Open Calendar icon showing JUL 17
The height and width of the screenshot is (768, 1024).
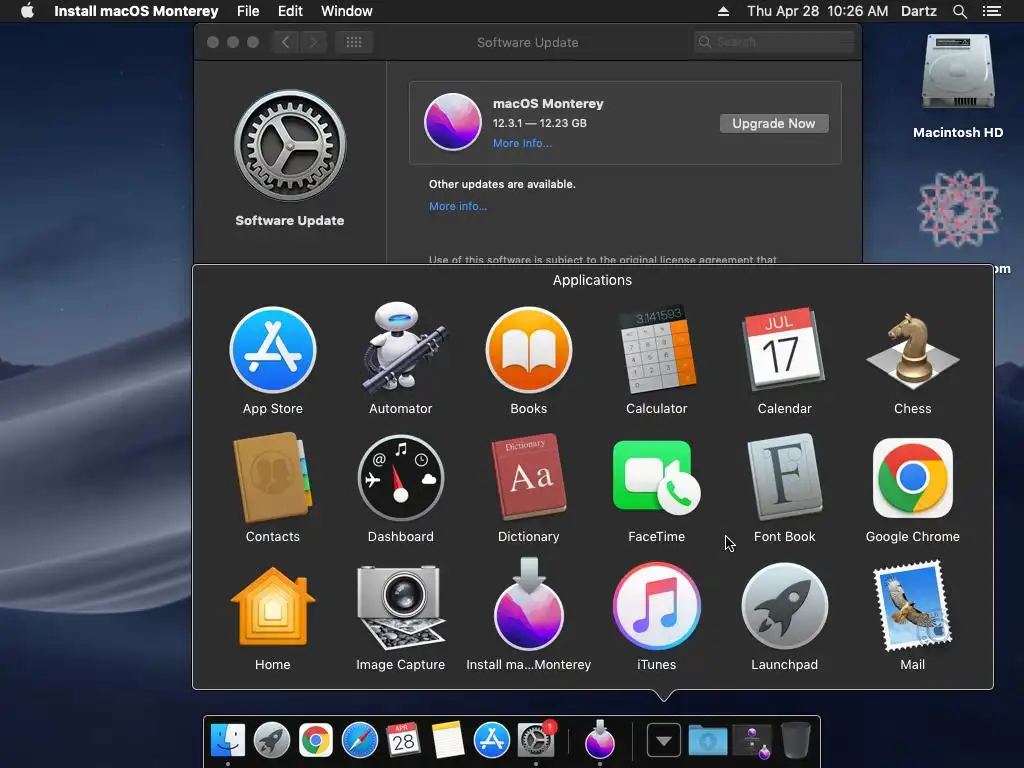click(784, 349)
